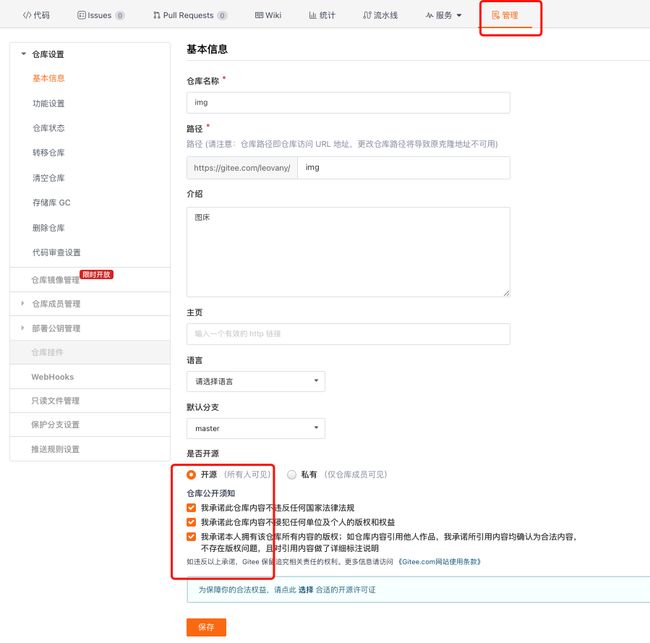Click the 仓库名称 input field
650x643 pixels.
coord(348,102)
